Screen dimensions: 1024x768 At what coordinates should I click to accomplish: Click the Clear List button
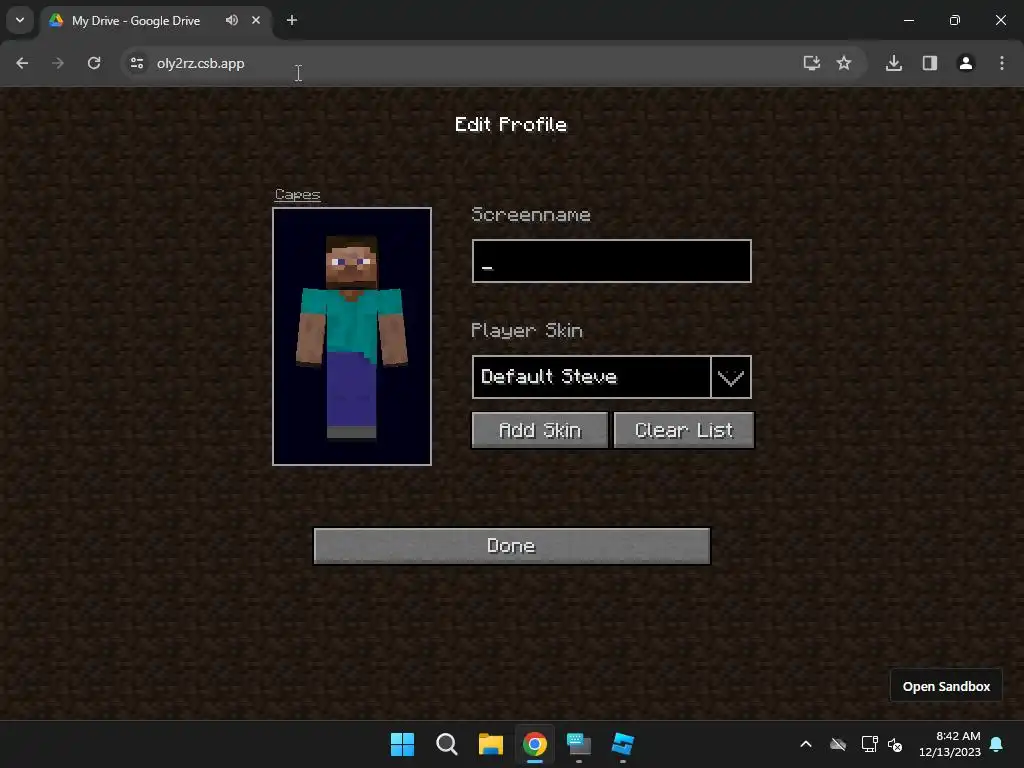[x=684, y=430]
